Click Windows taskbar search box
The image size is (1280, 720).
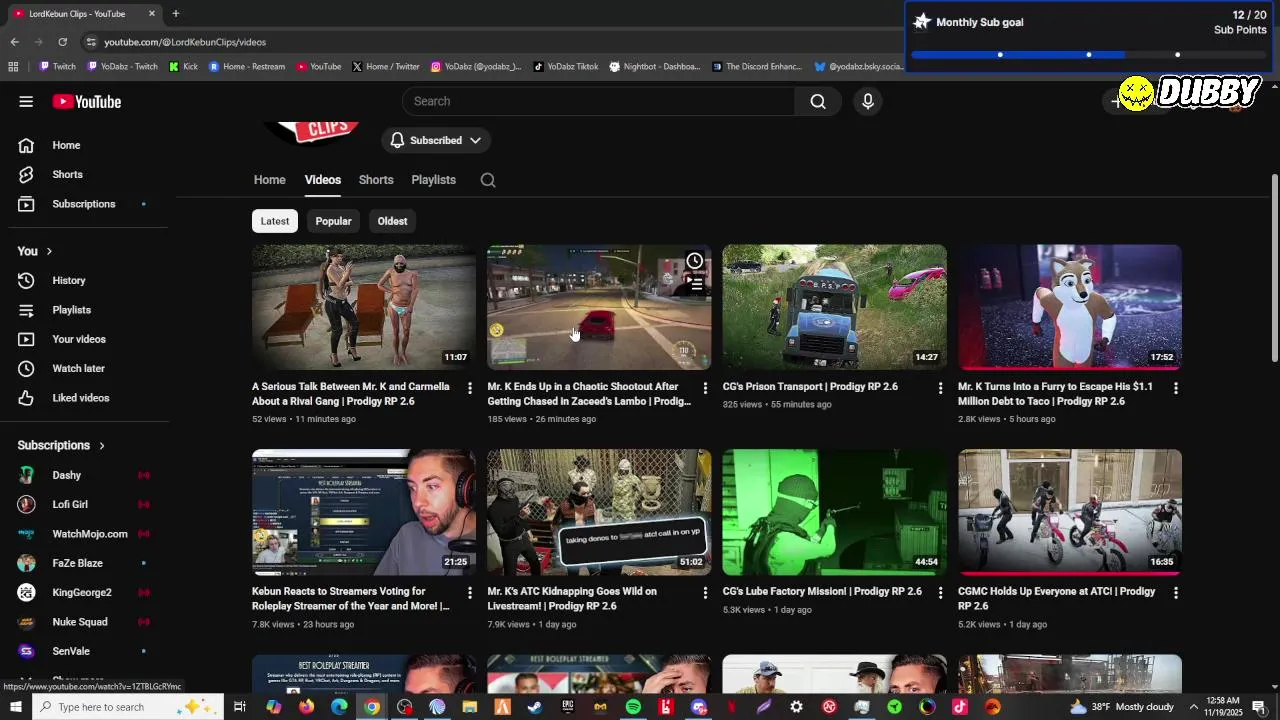click(130, 707)
